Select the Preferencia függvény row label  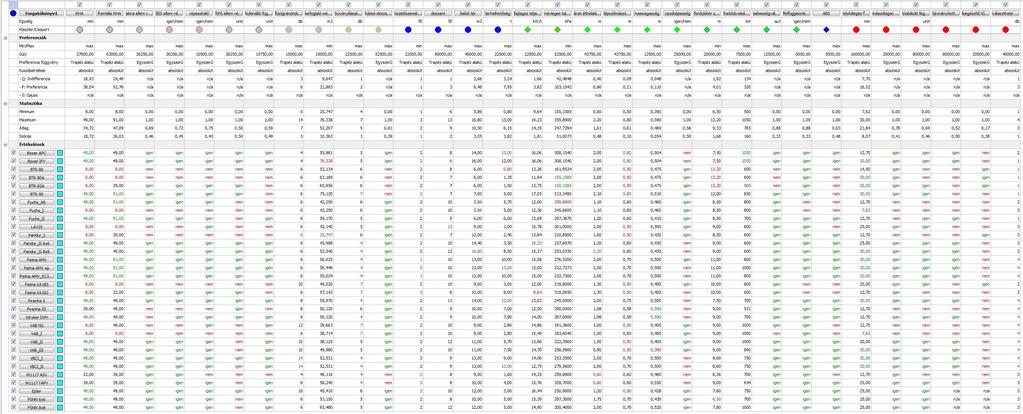coord(37,62)
